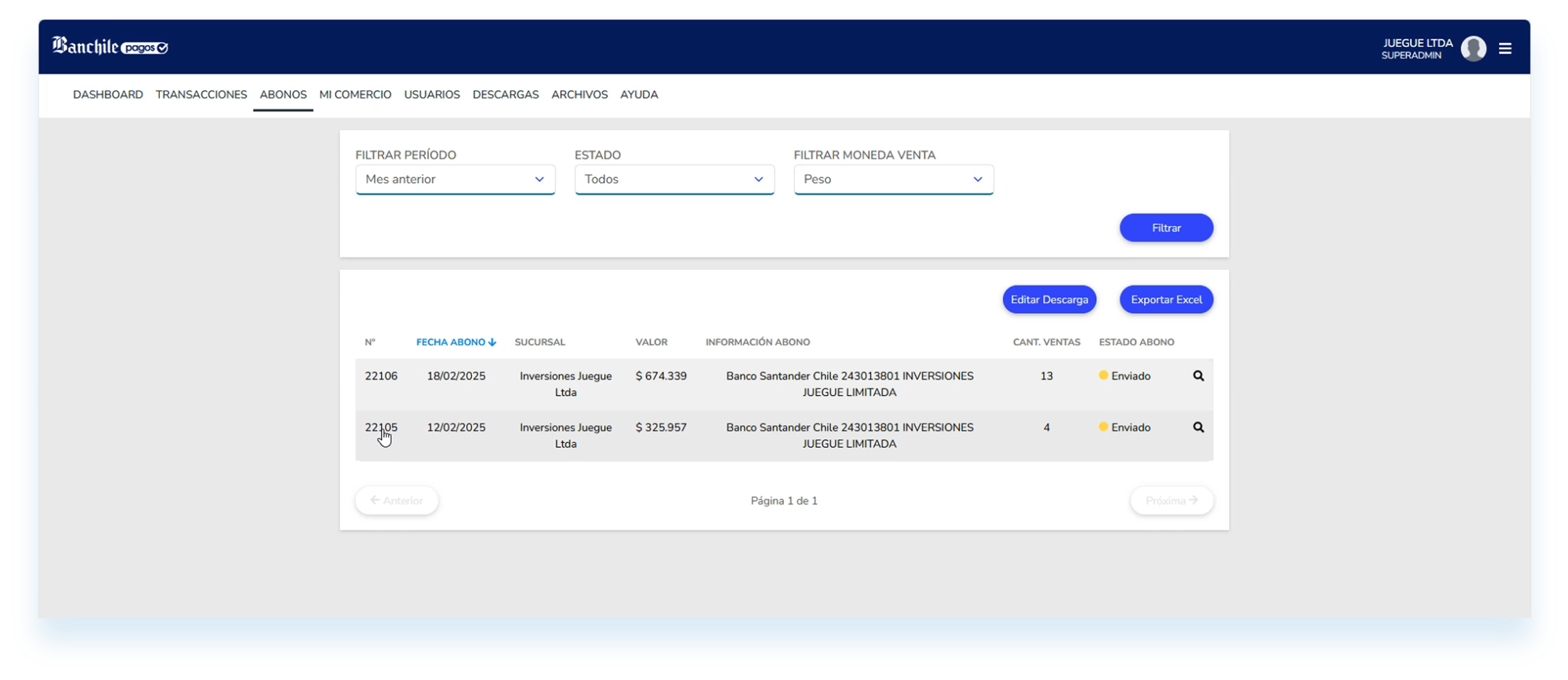Click the Exportar Excel button
The height and width of the screenshot is (680, 1568).
pyautogui.click(x=1166, y=300)
